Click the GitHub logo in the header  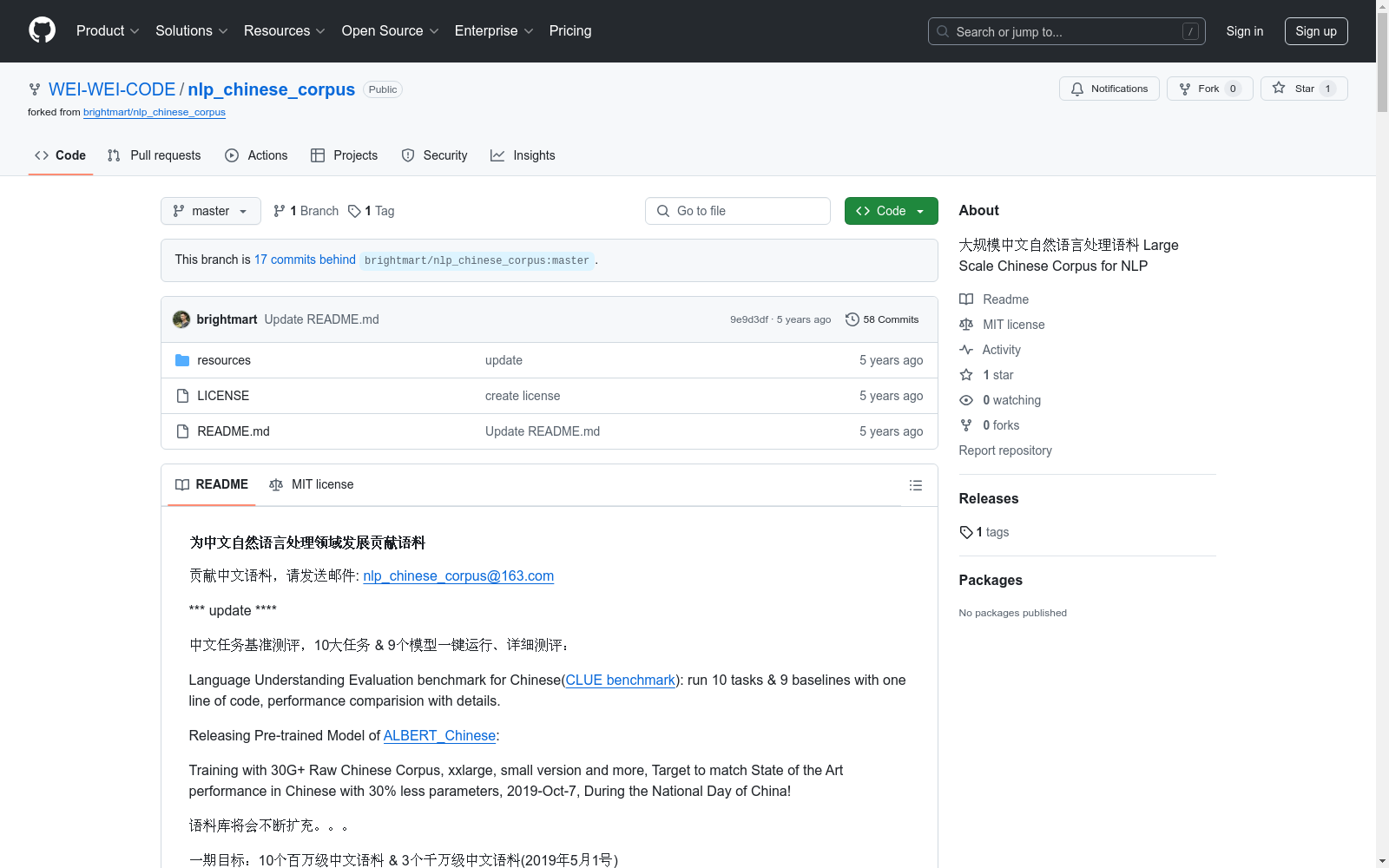[41, 30]
